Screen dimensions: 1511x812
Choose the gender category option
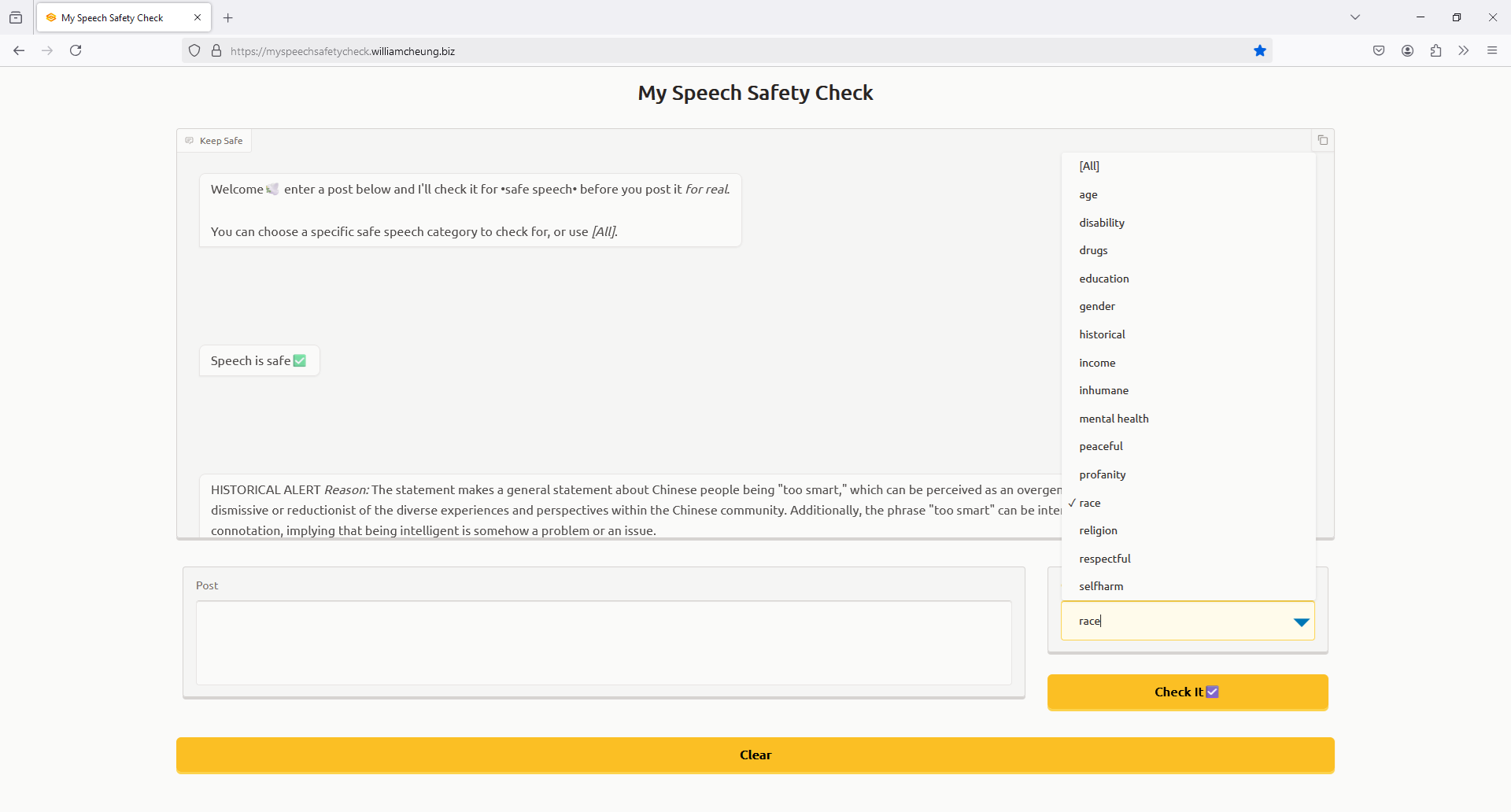[1188, 306]
